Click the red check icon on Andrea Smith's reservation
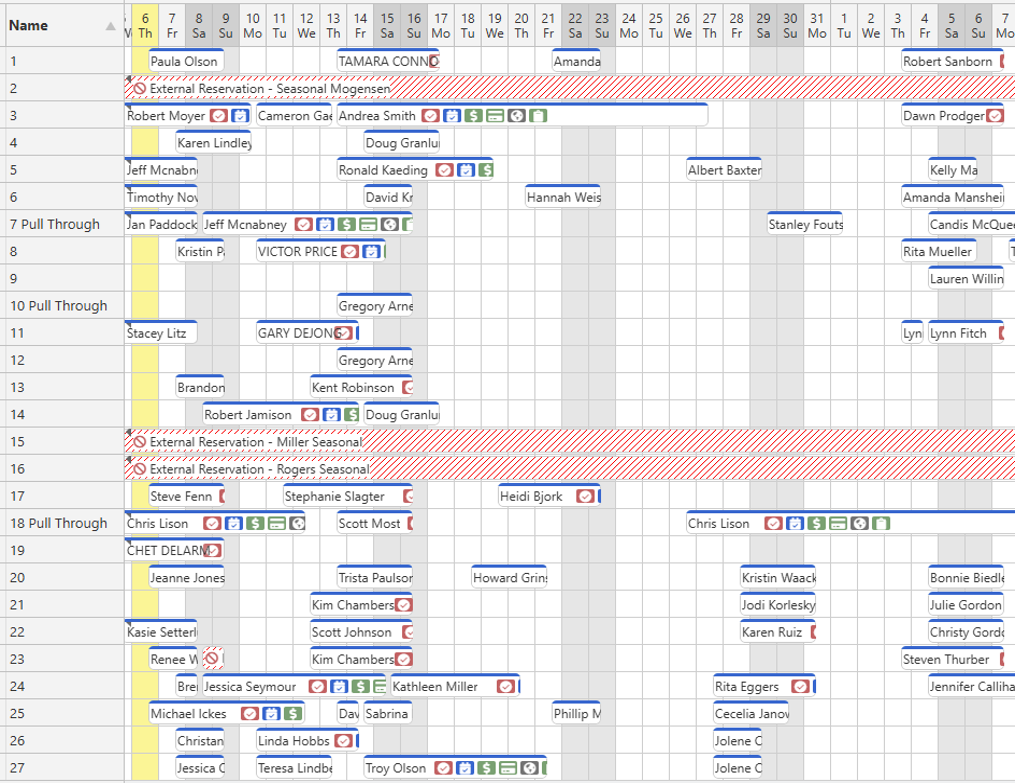This screenshot has width=1015, height=783. click(x=430, y=116)
